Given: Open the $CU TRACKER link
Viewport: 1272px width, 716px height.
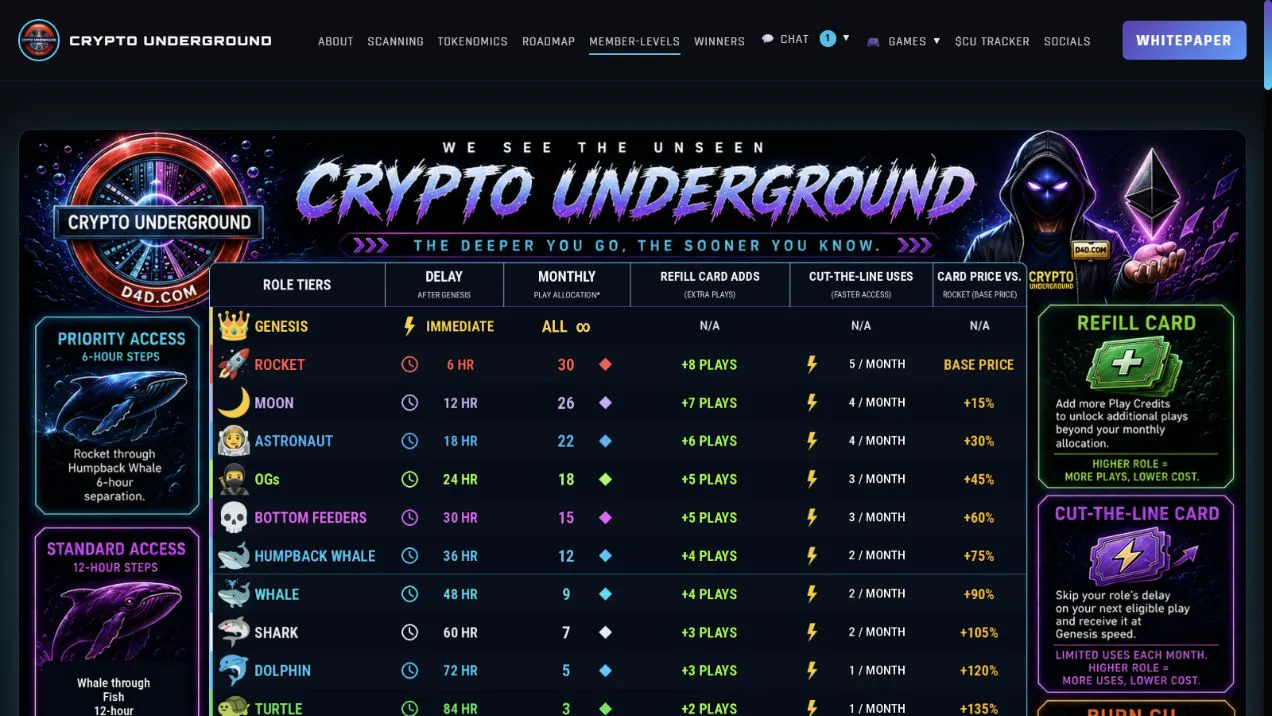Looking at the screenshot, I should point(992,41).
